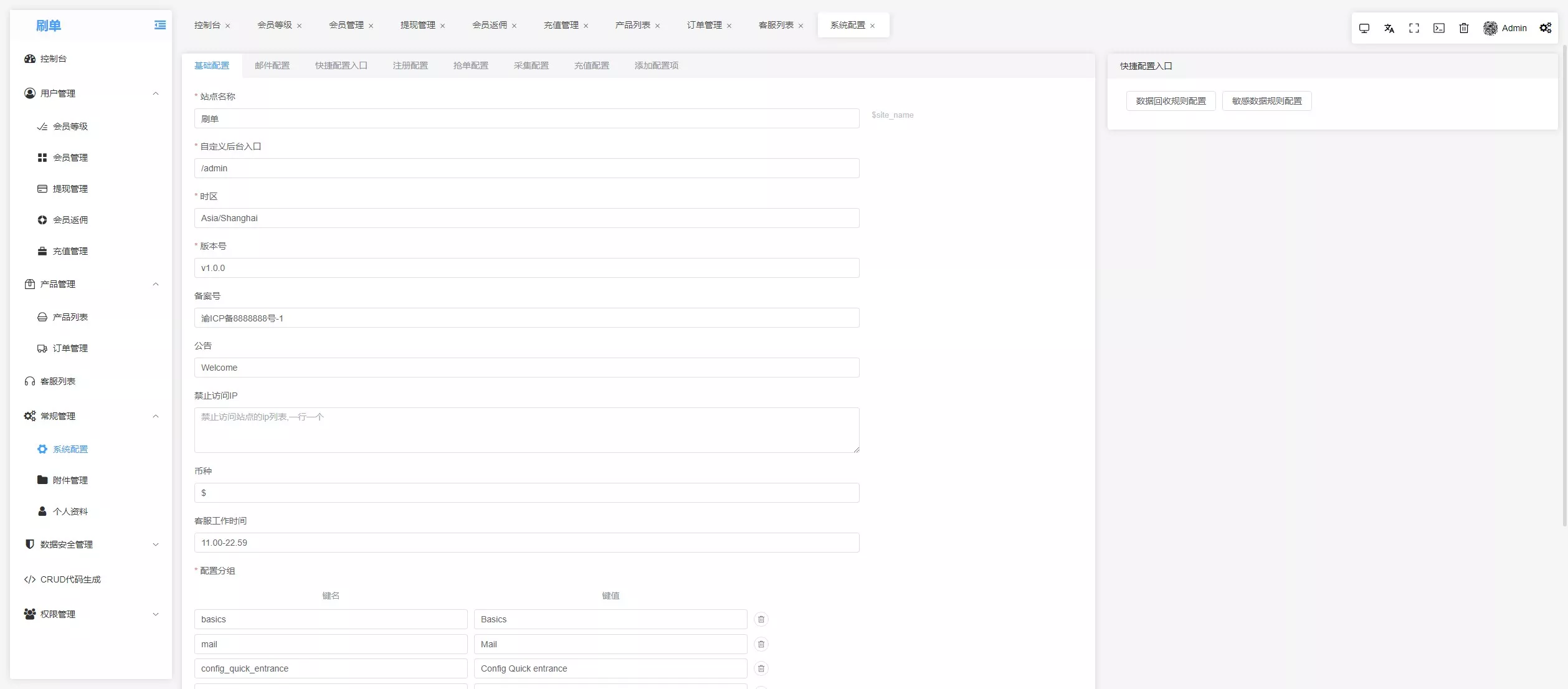Close the 订单管理 tab
1568x689 pixels.
pyautogui.click(x=729, y=26)
